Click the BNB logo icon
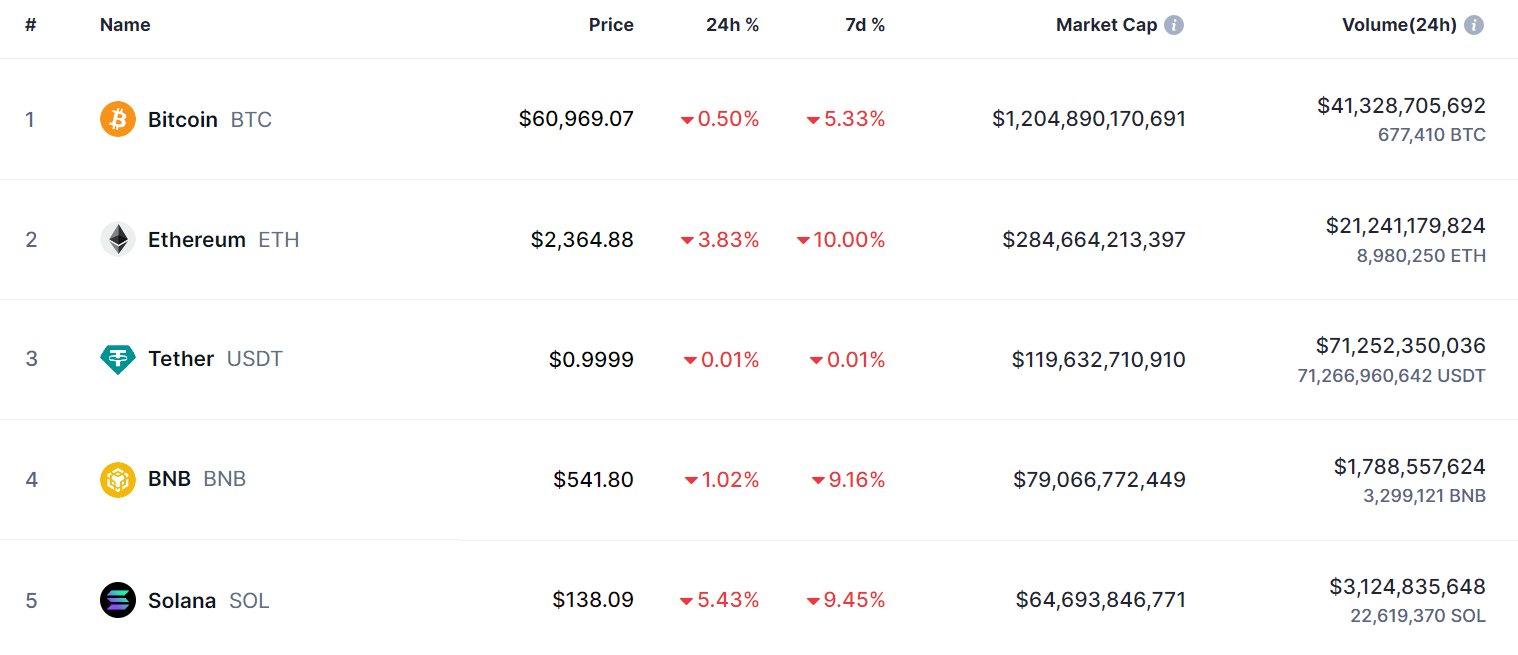Viewport: 1518px width, 655px height. pos(118,480)
